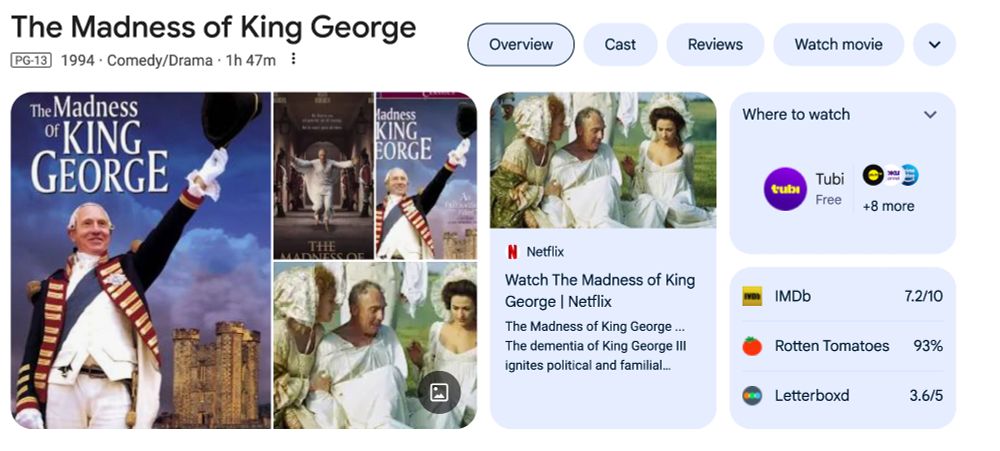
Task: Click the cluster of streaming service icons
Action: point(891,175)
